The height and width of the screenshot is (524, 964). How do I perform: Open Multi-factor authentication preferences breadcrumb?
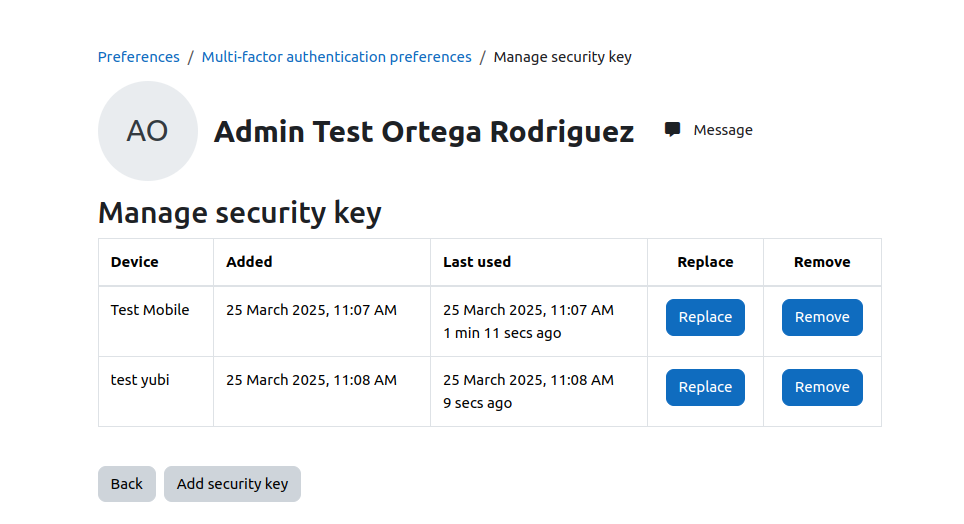pyautogui.click(x=336, y=57)
